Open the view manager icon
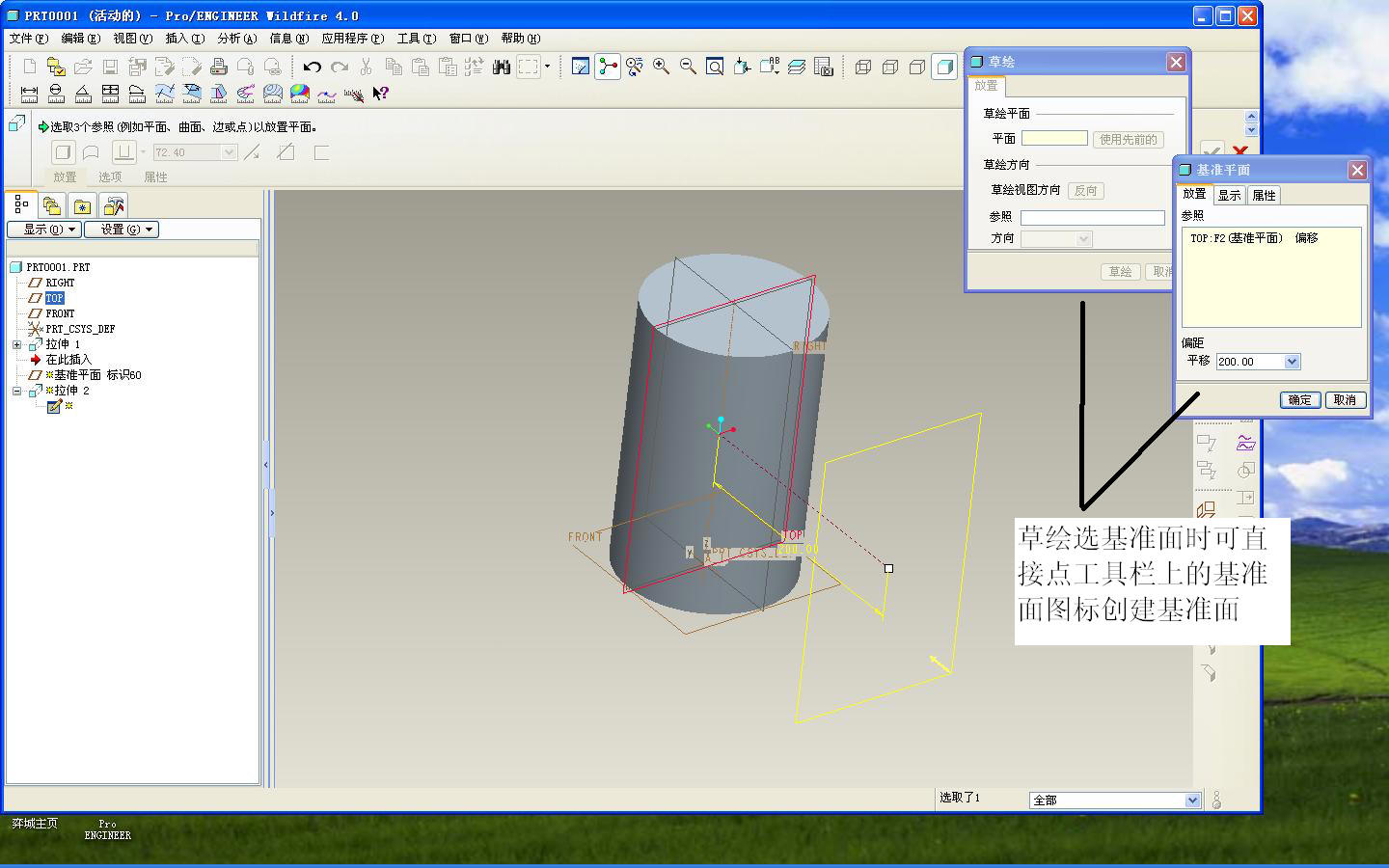Screen dimensions: 1389x868 (x=823, y=67)
